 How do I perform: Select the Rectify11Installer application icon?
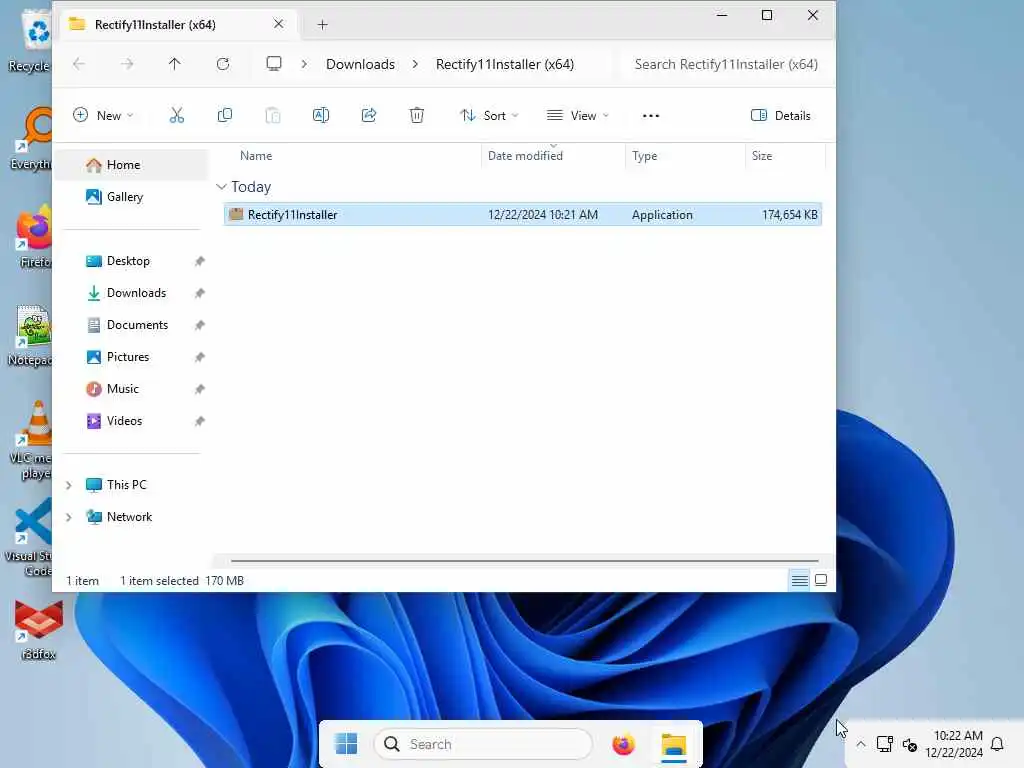click(236, 214)
